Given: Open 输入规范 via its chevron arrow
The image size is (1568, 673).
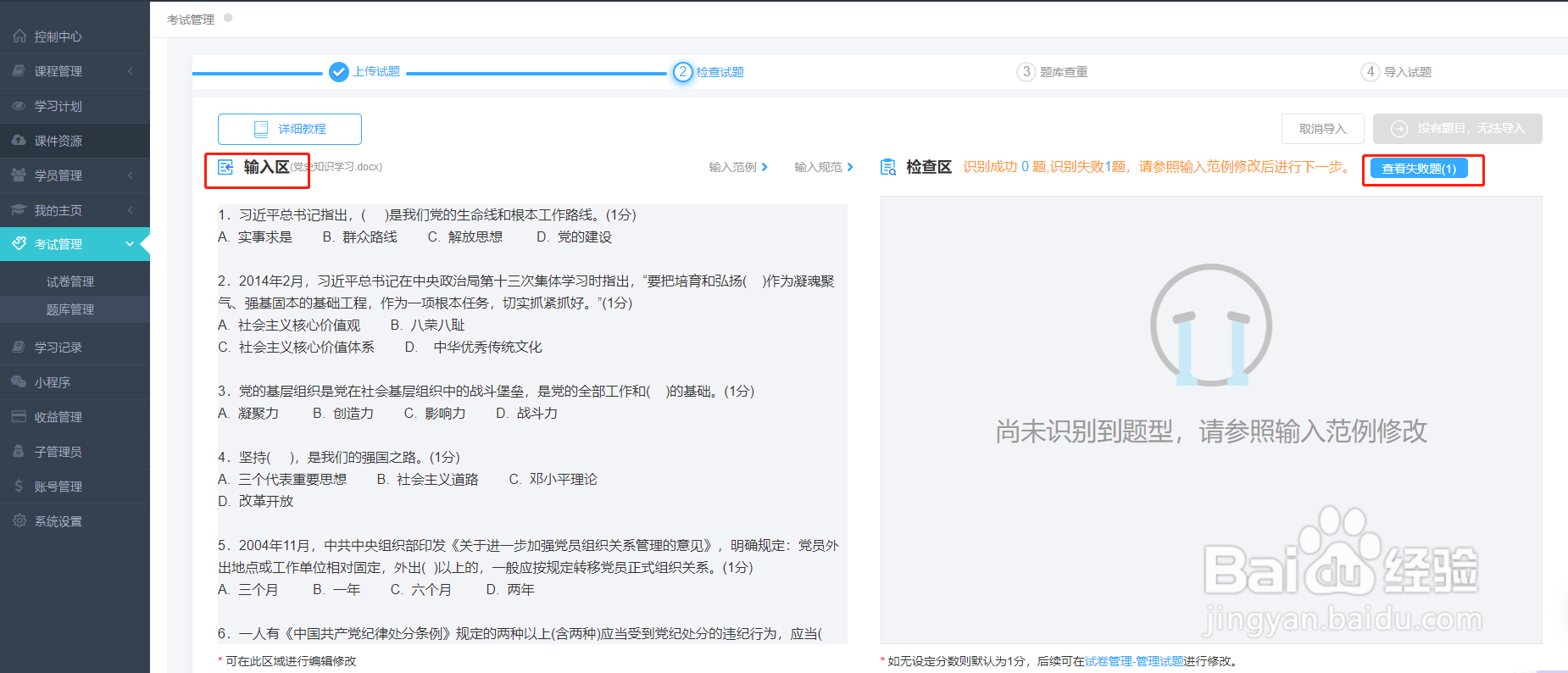Looking at the screenshot, I should [850, 167].
